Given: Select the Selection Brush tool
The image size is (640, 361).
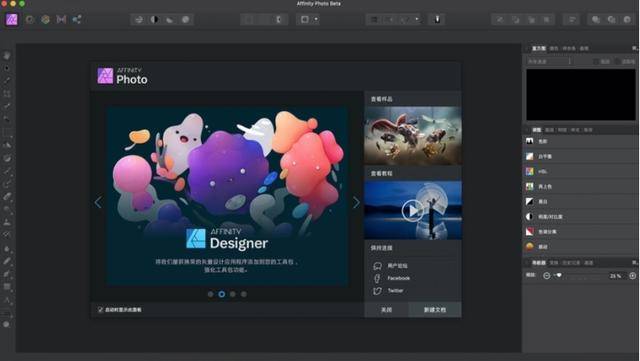Looking at the screenshot, I should [x=7, y=106].
